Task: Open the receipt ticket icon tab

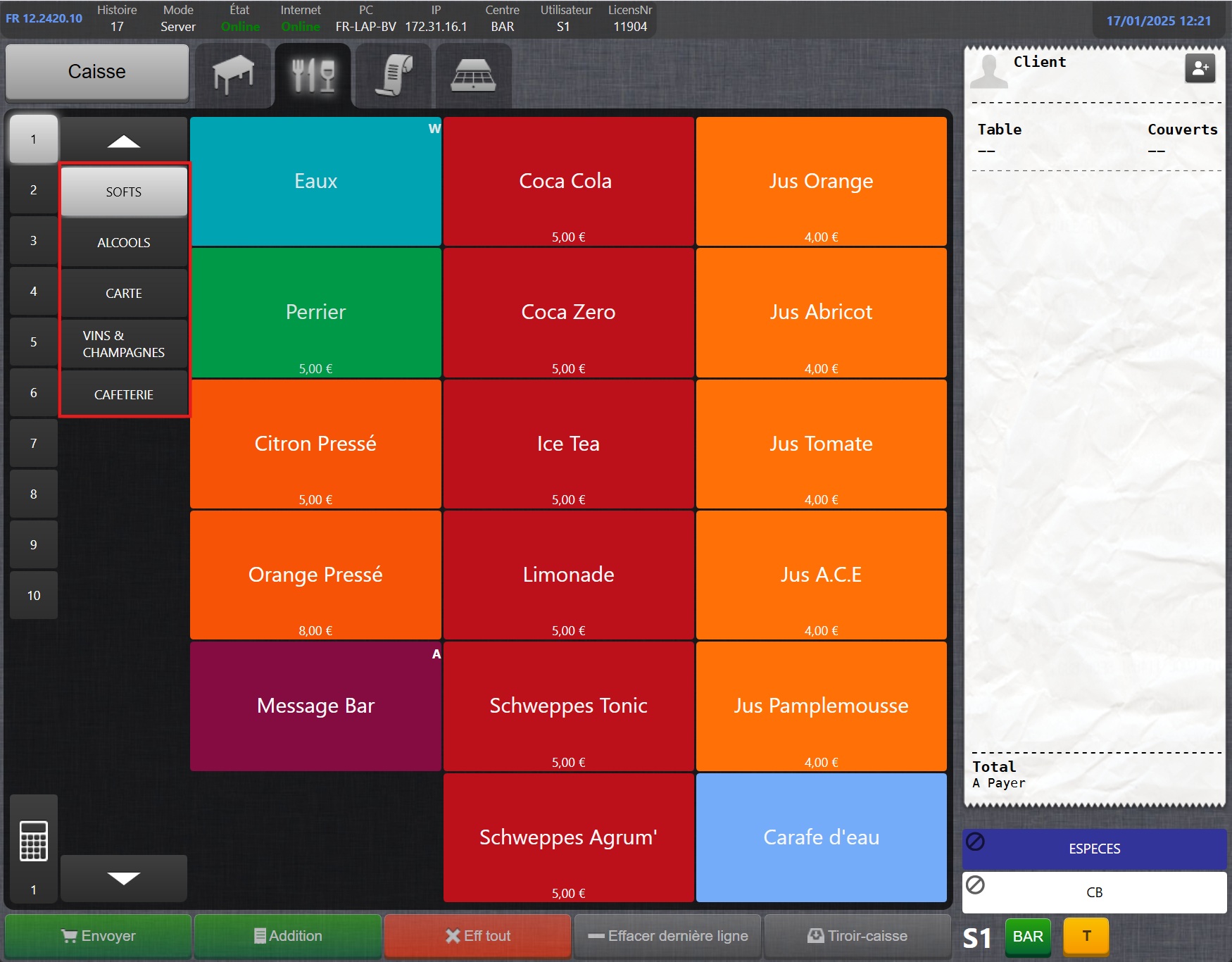Action: (x=394, y=75)
